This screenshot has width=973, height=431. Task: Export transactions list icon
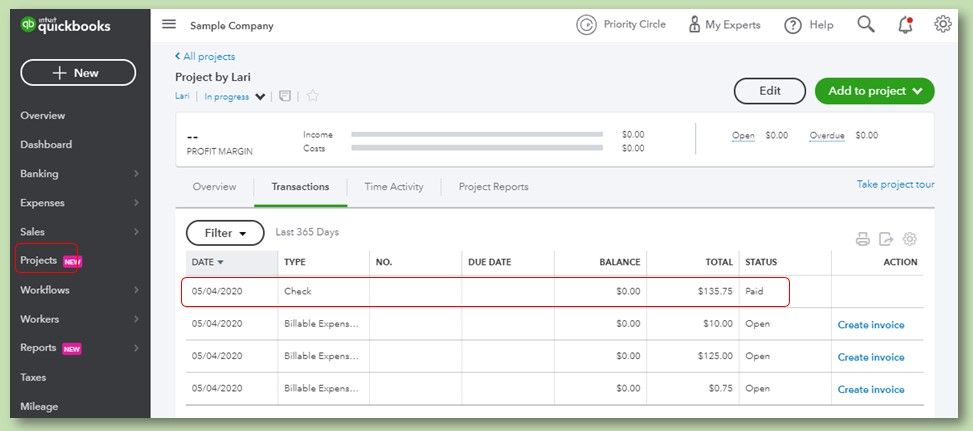coord(886,239)
